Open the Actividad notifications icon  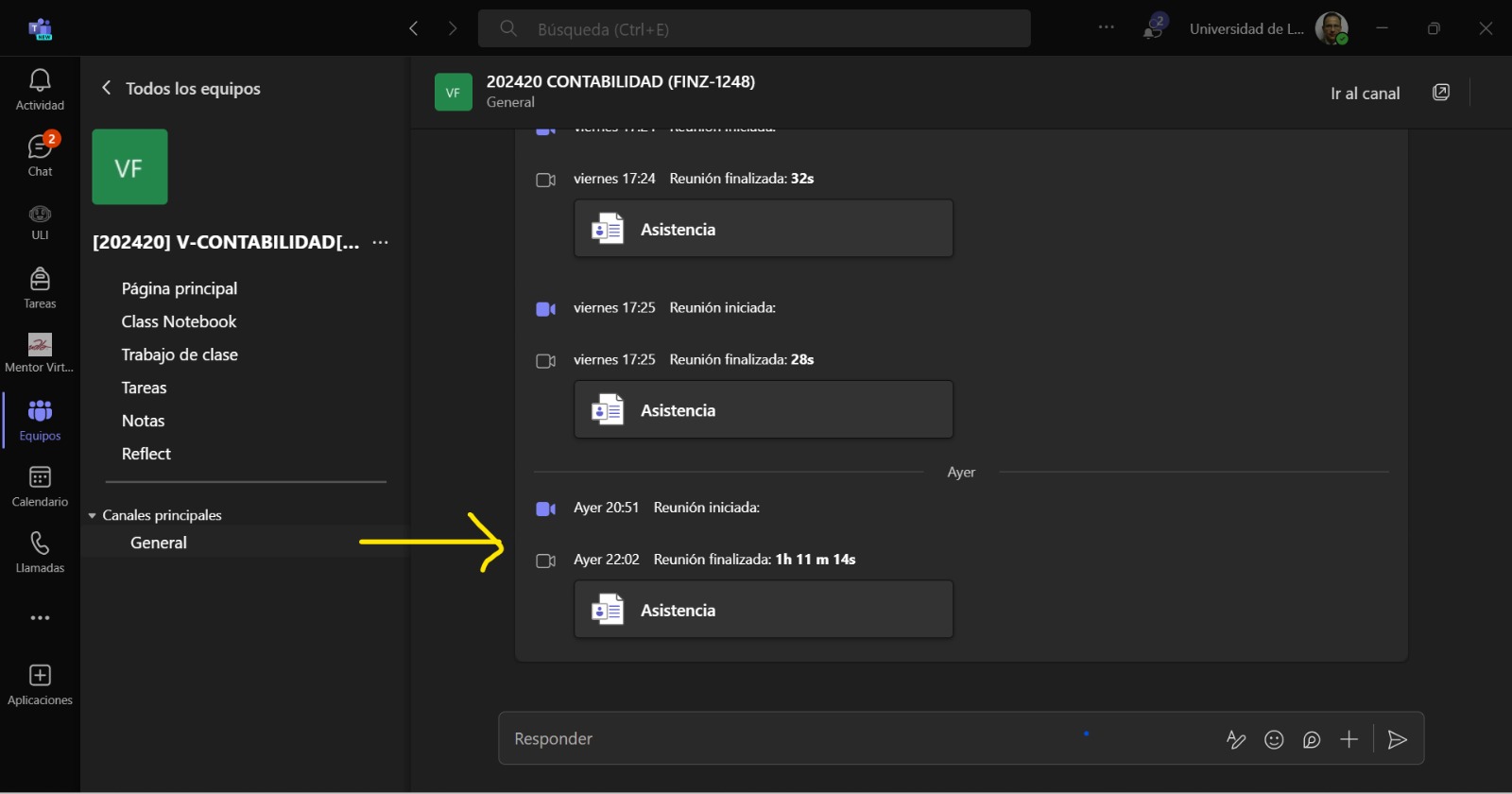40,89
